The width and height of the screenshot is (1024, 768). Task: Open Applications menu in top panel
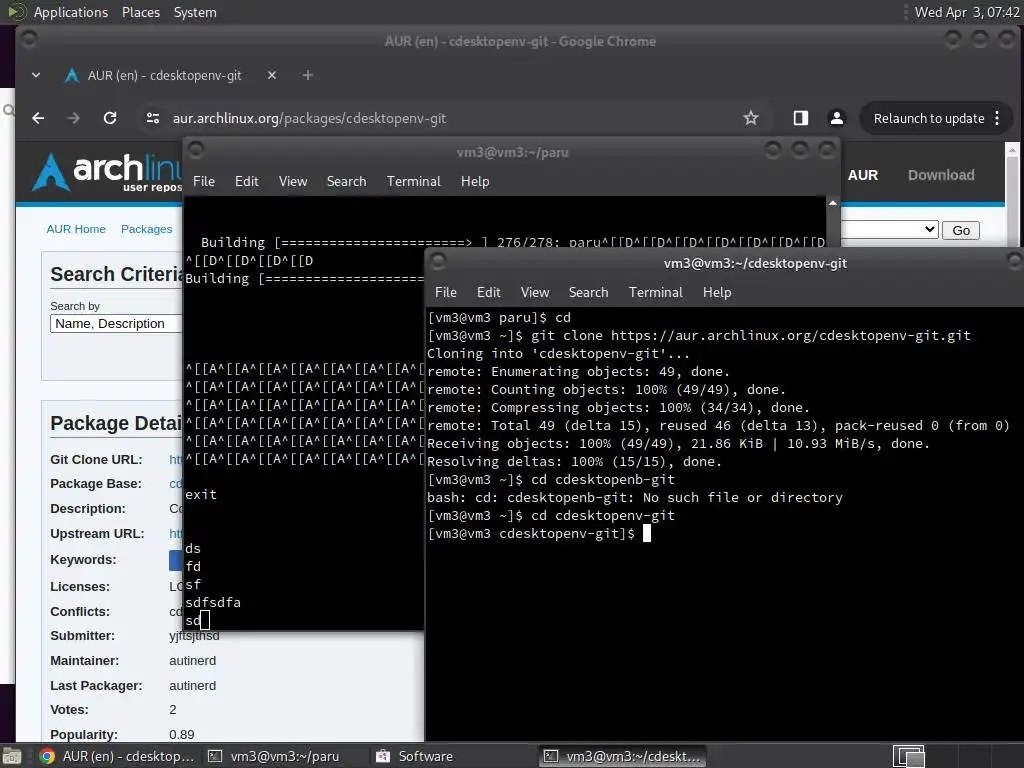[71, 12]
